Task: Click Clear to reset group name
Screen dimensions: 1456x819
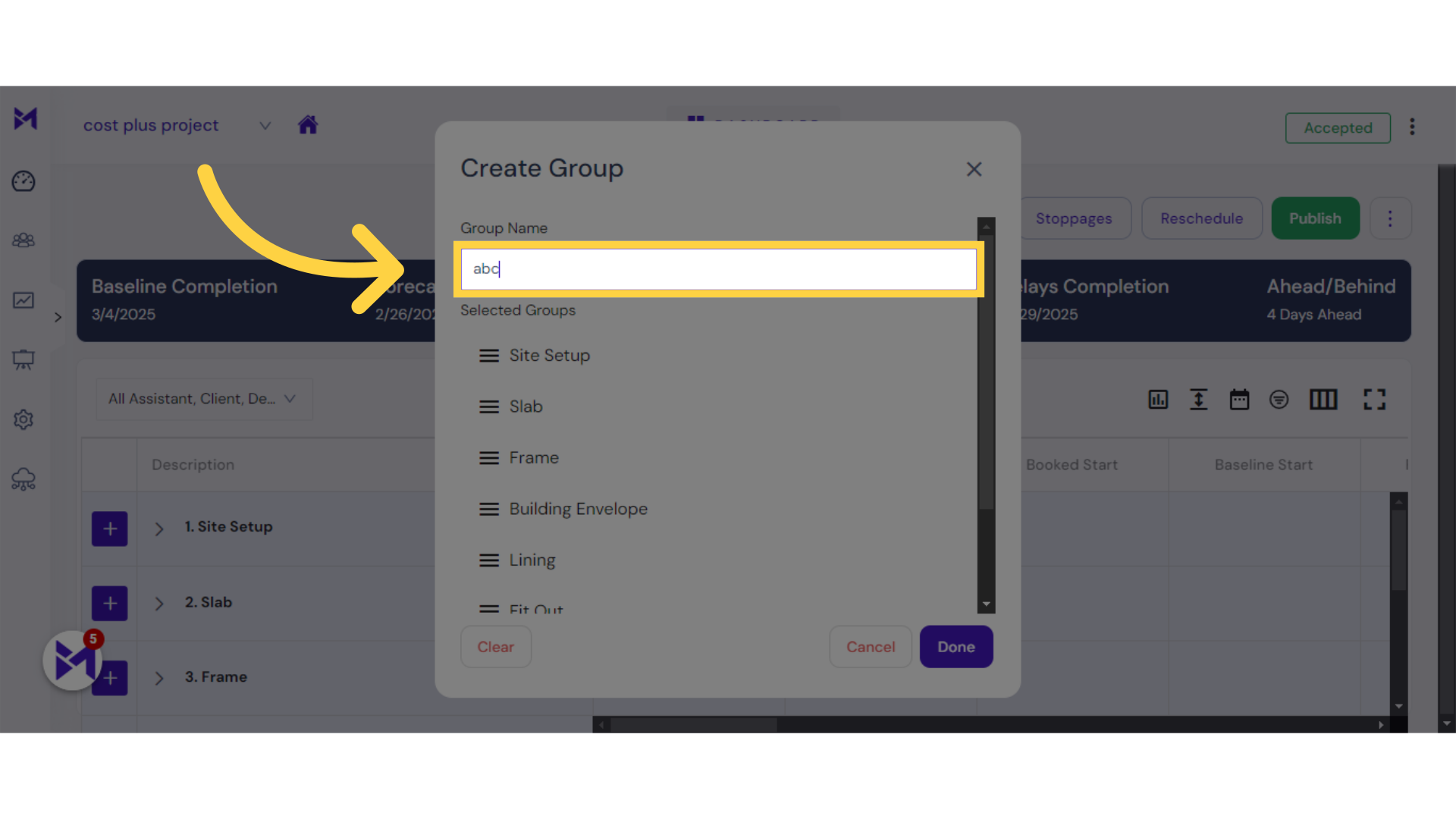Action: point(496,647)
